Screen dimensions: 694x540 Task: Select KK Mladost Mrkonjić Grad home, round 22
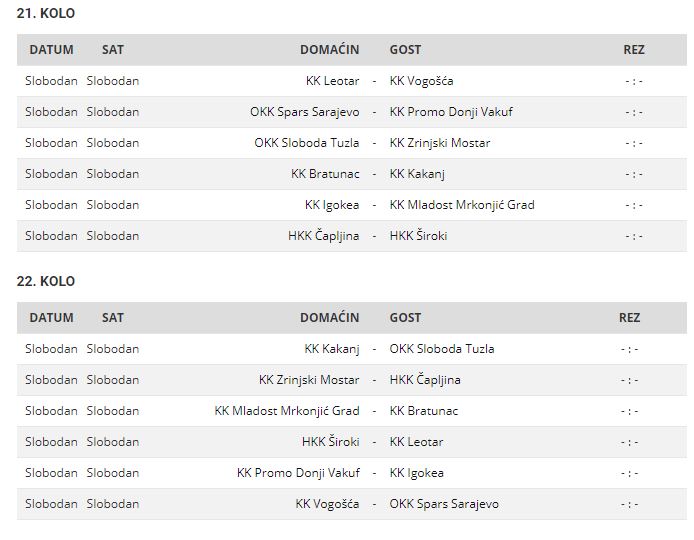tap(287, 411)
